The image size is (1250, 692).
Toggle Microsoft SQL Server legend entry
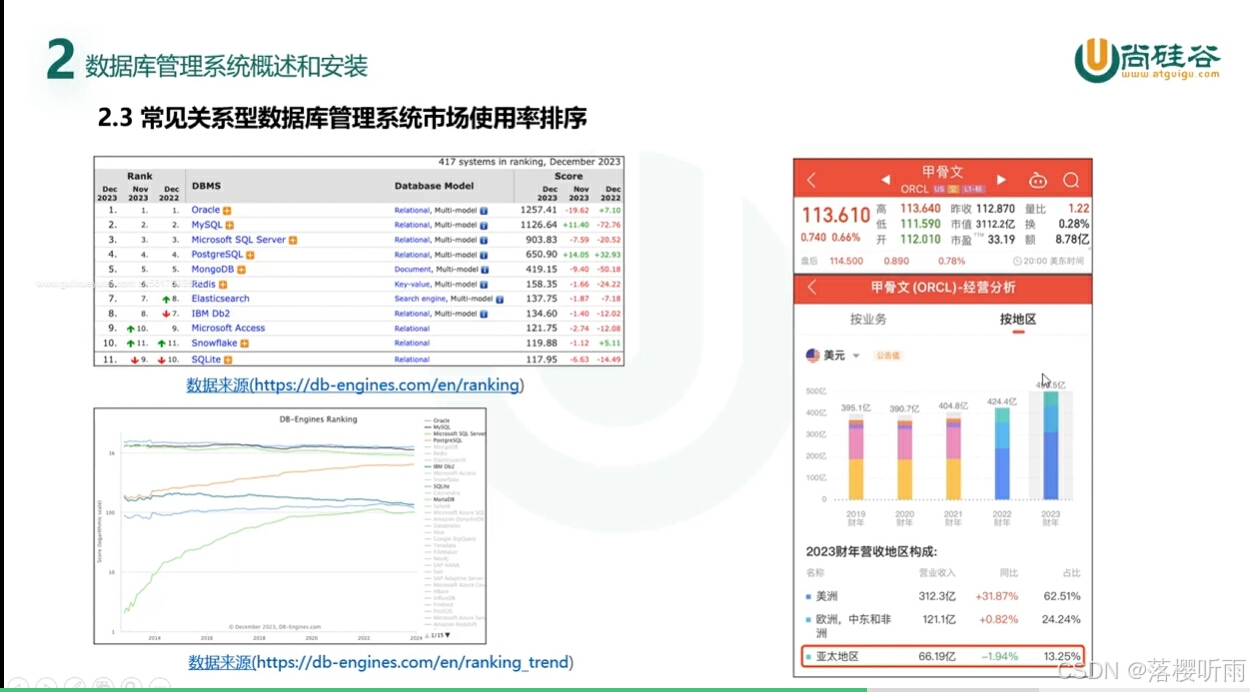[455, 434]
